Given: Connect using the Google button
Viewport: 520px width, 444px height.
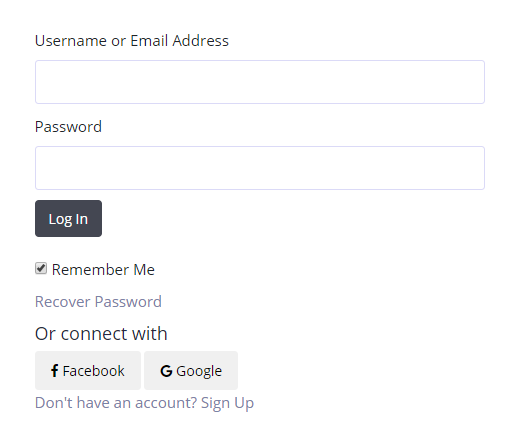Looking at the screenshot, I should coord(191,370).
